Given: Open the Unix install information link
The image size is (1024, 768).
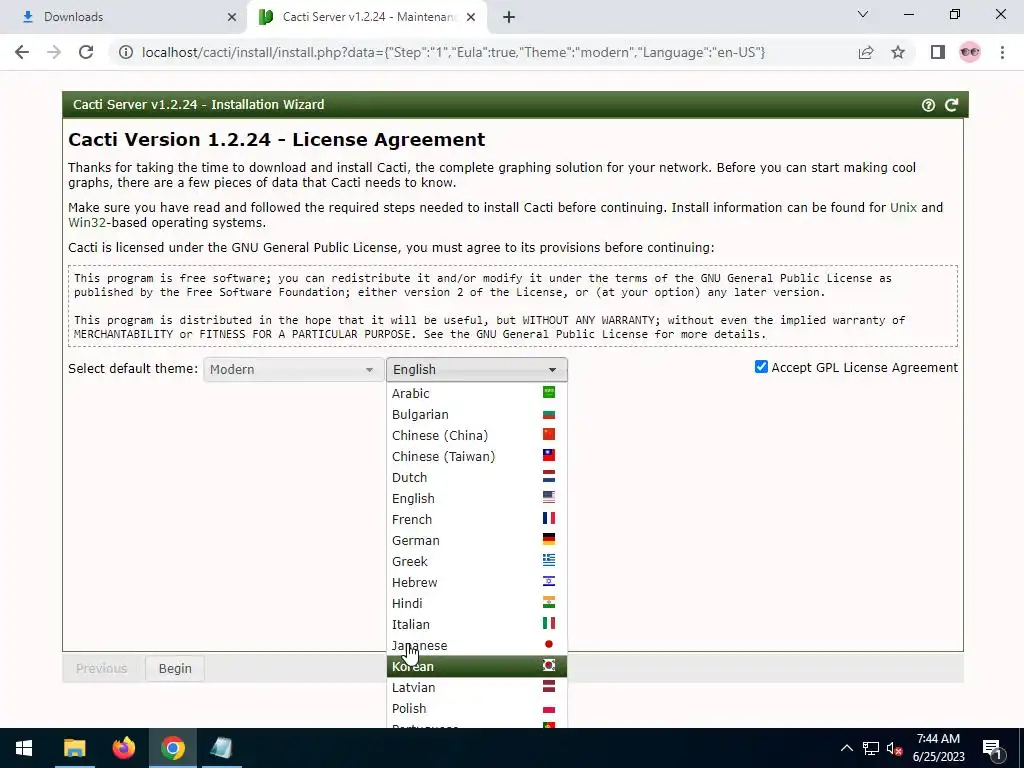Looking at the screenshot, I should [x=903, y=208].
